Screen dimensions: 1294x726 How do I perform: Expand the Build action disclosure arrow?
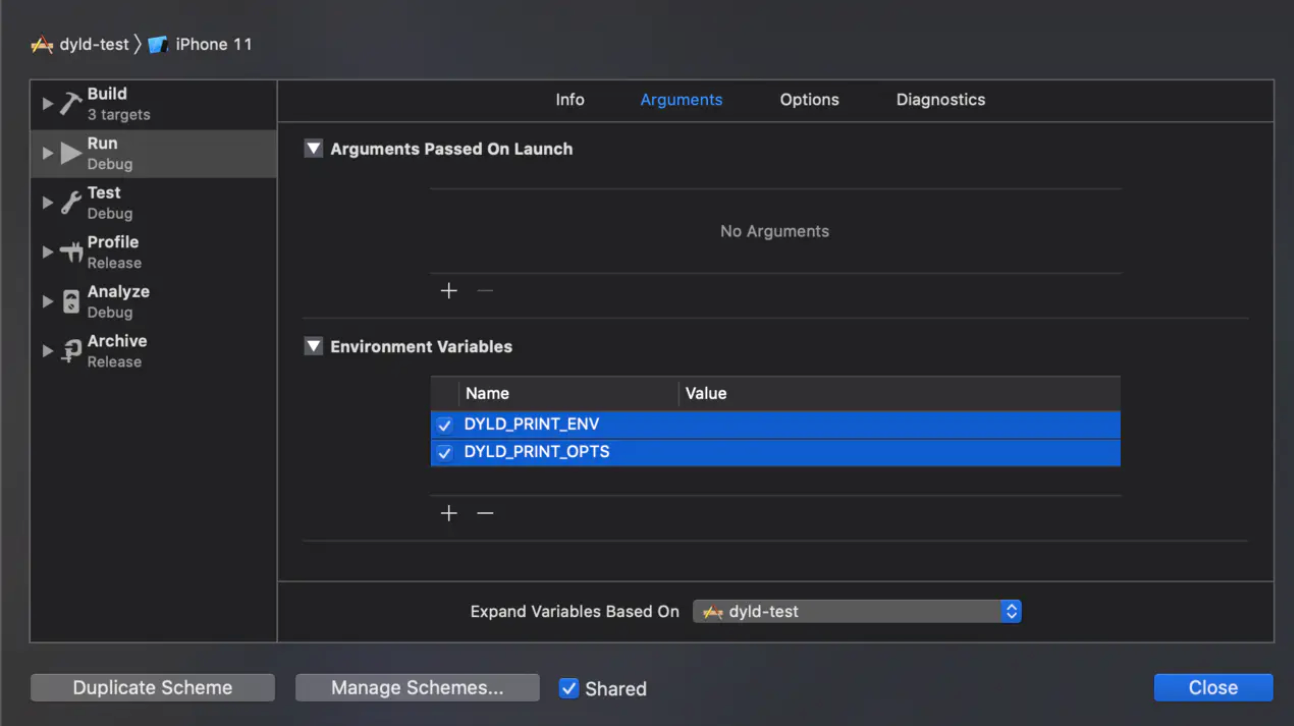(x=47, y=104)
